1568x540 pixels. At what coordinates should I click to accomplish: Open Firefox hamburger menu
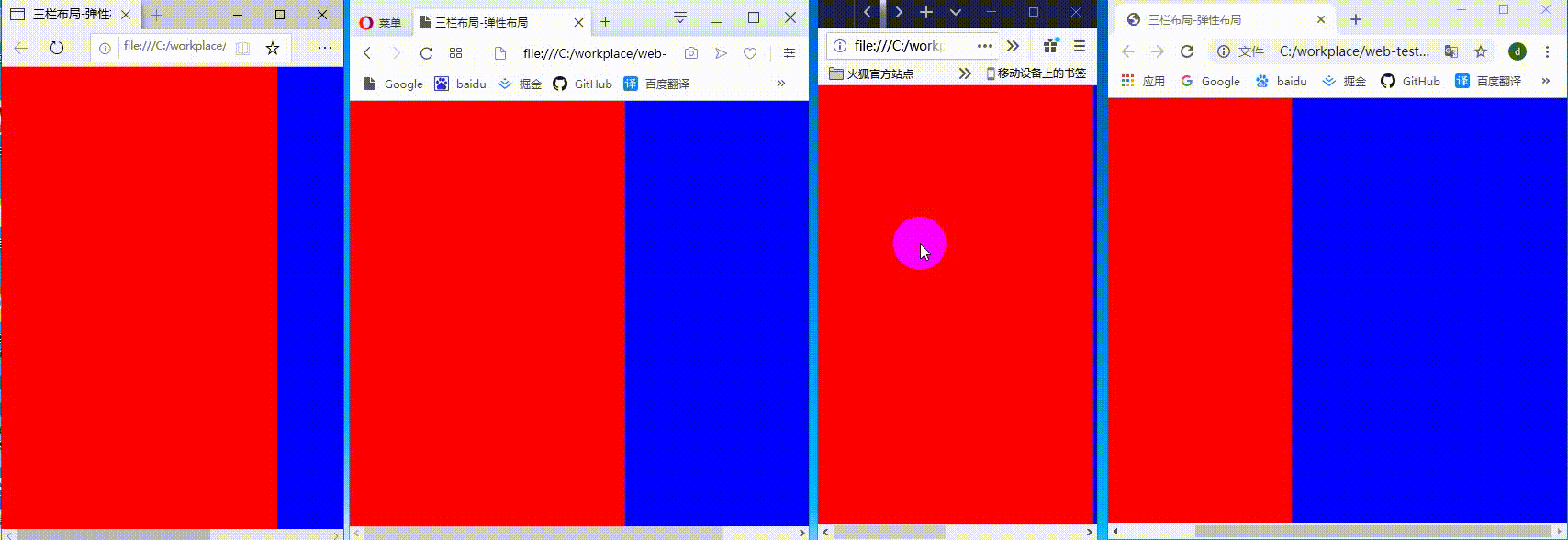point(1080,46)
